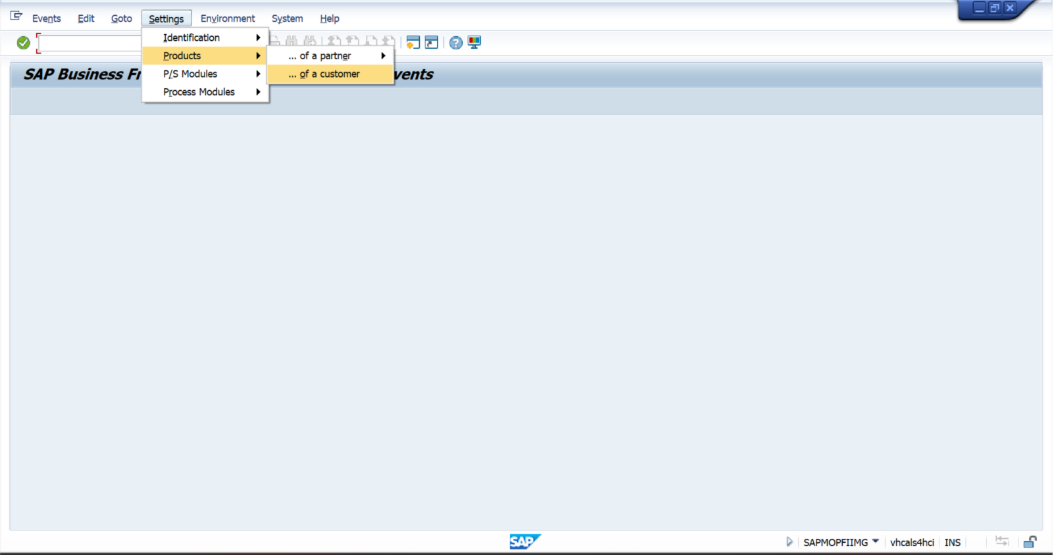Viewport: 1053px width, 555px height.
Task: Click the Create New Session toolbar icon
Action: tap(413, 43)
